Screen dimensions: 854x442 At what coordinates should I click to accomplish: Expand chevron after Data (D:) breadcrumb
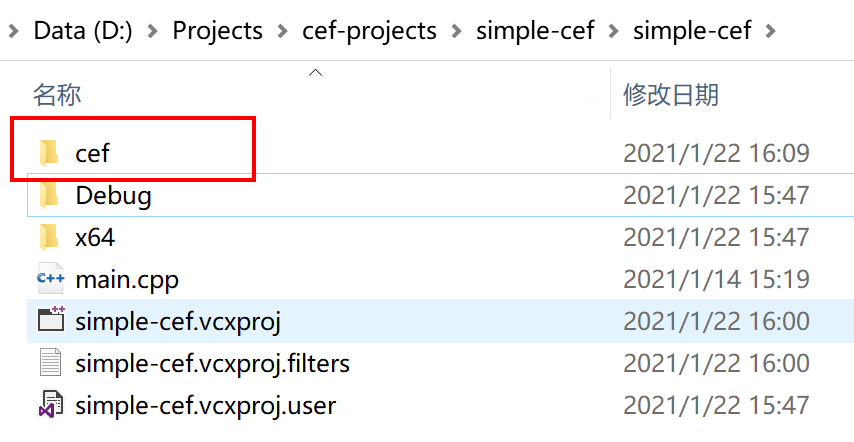(x=152, y=31)
